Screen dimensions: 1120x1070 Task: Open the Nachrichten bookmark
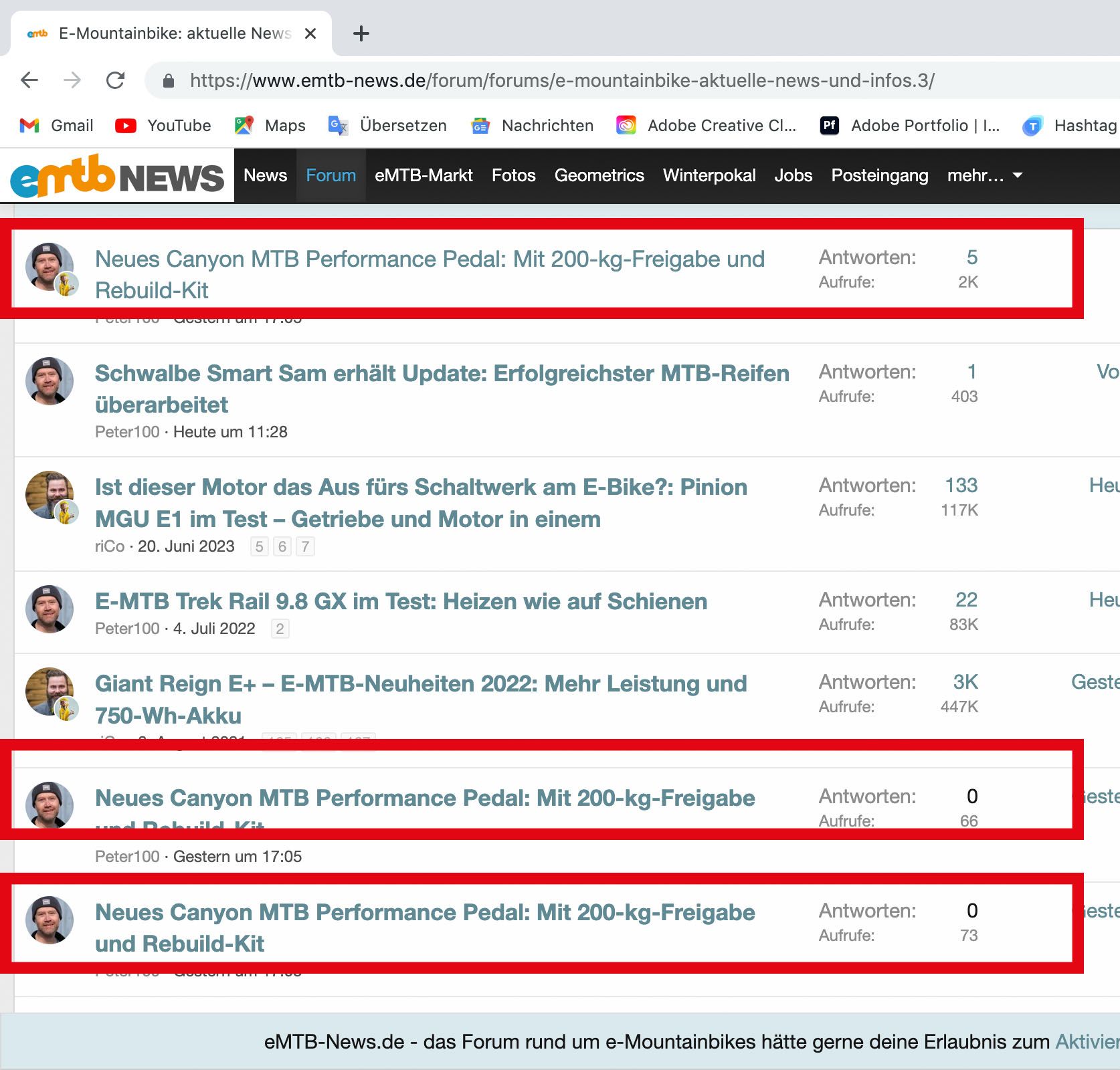click(x=533, y=126)
